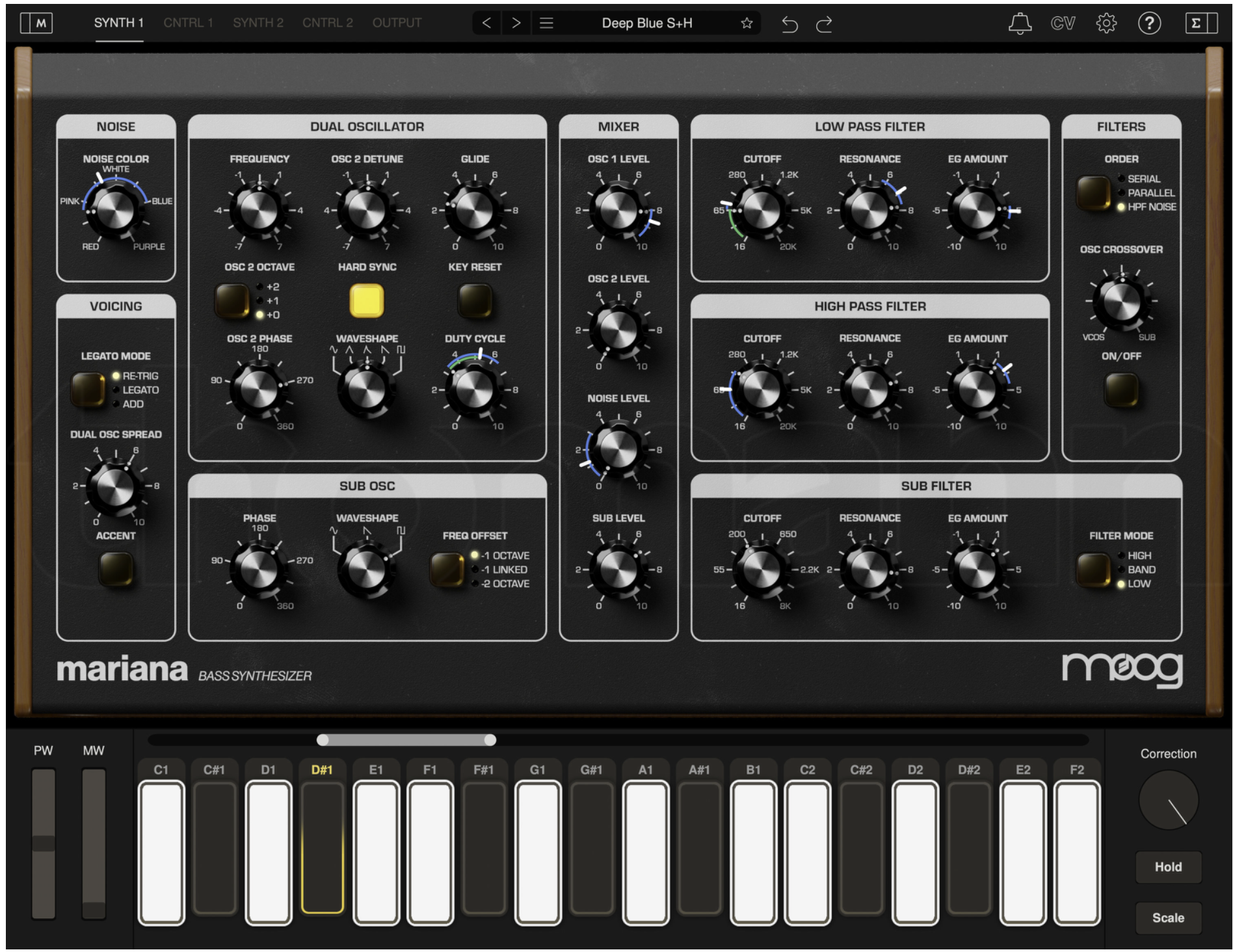Click the Low Pass Filter Cutoff knob
This screenshot has height=952, width=1233.
[762, 210]
